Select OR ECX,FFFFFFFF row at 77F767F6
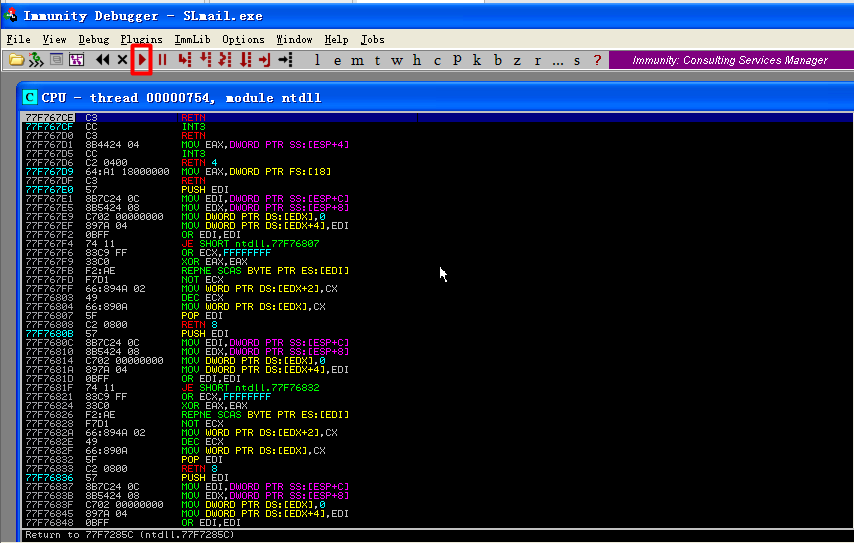 [x=437, y=253]
